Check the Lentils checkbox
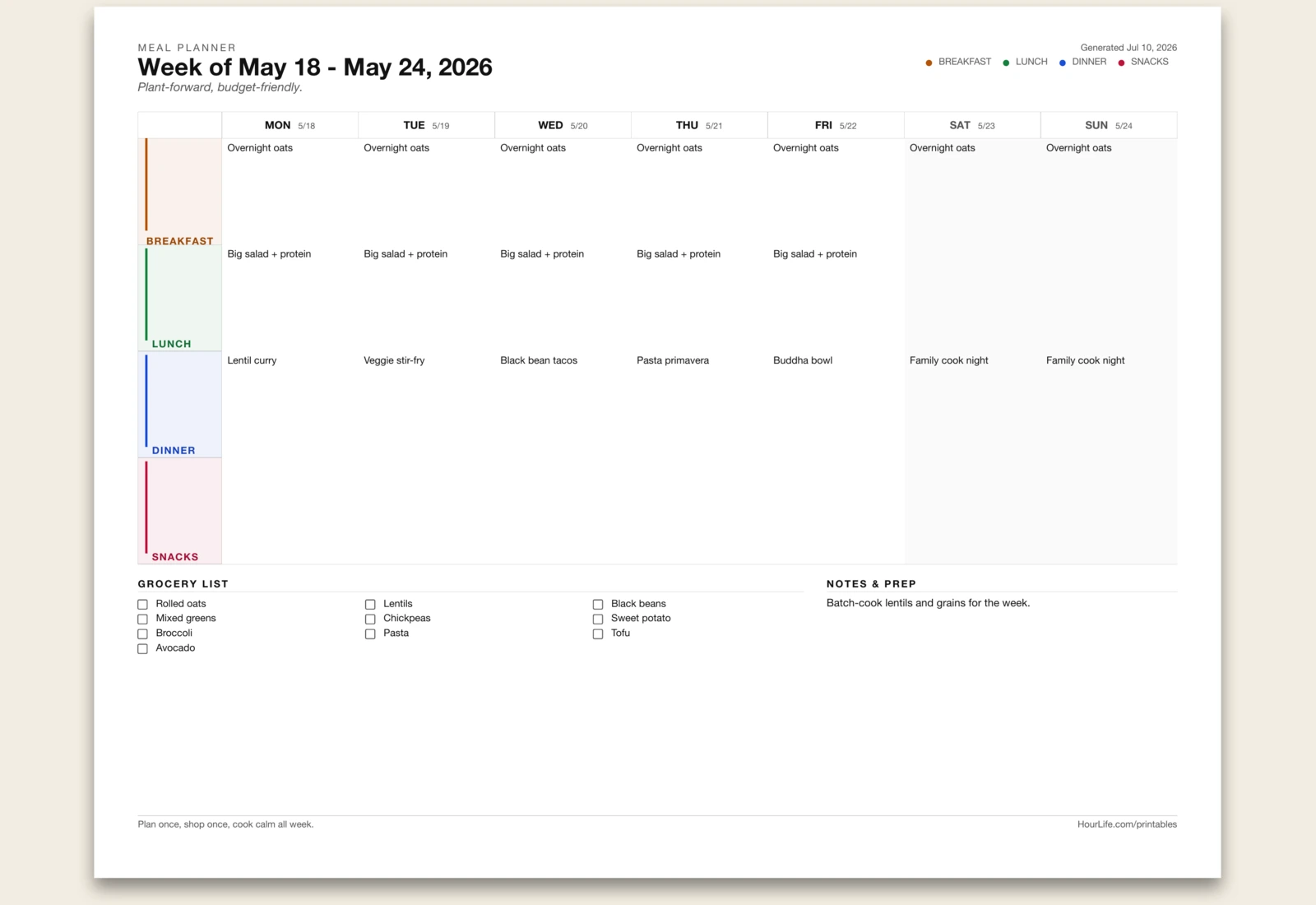The height and width of the screenshot is (905, 1316). [x=370, y=604]
